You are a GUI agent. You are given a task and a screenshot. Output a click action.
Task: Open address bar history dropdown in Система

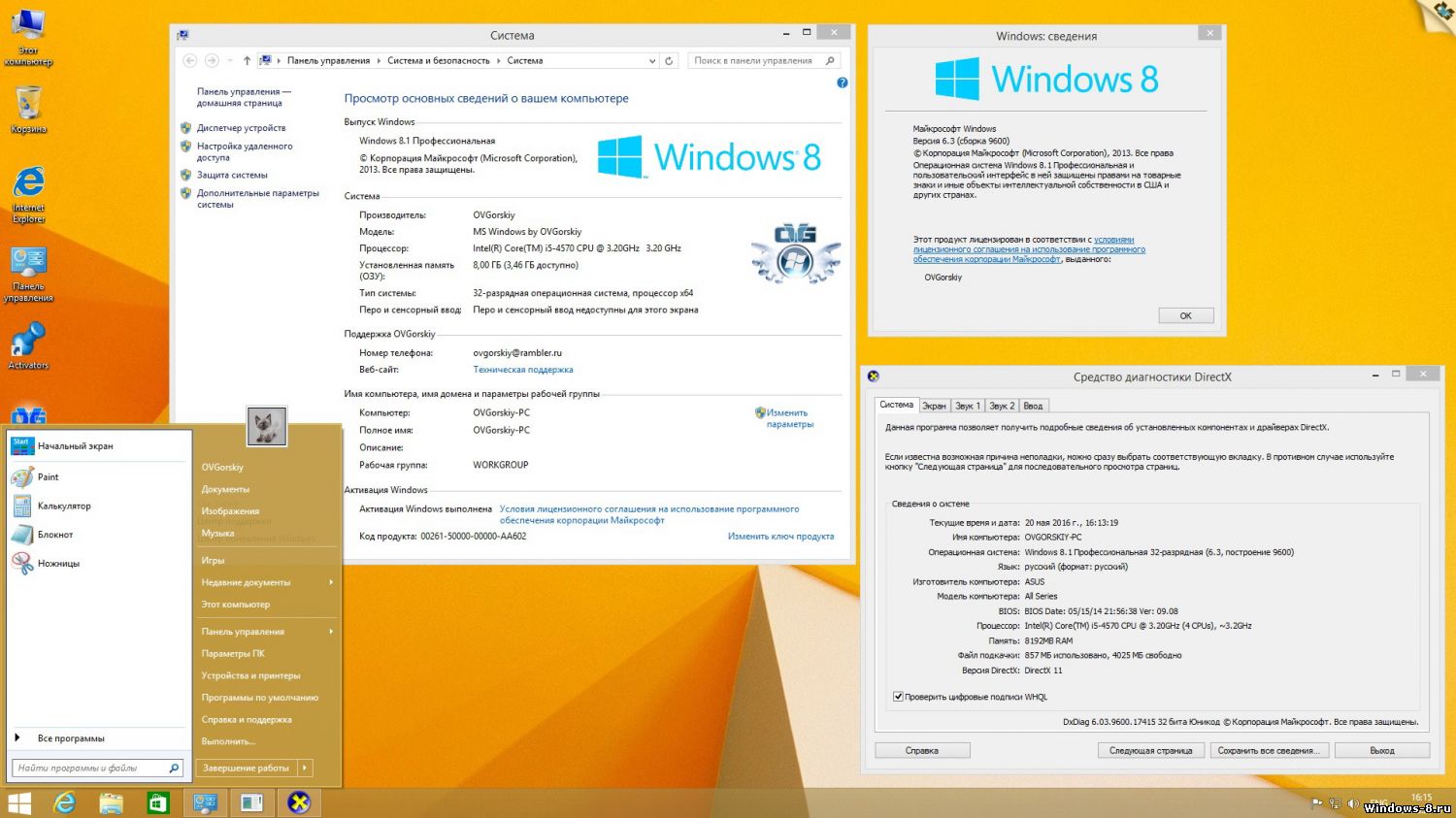(652, 60)
